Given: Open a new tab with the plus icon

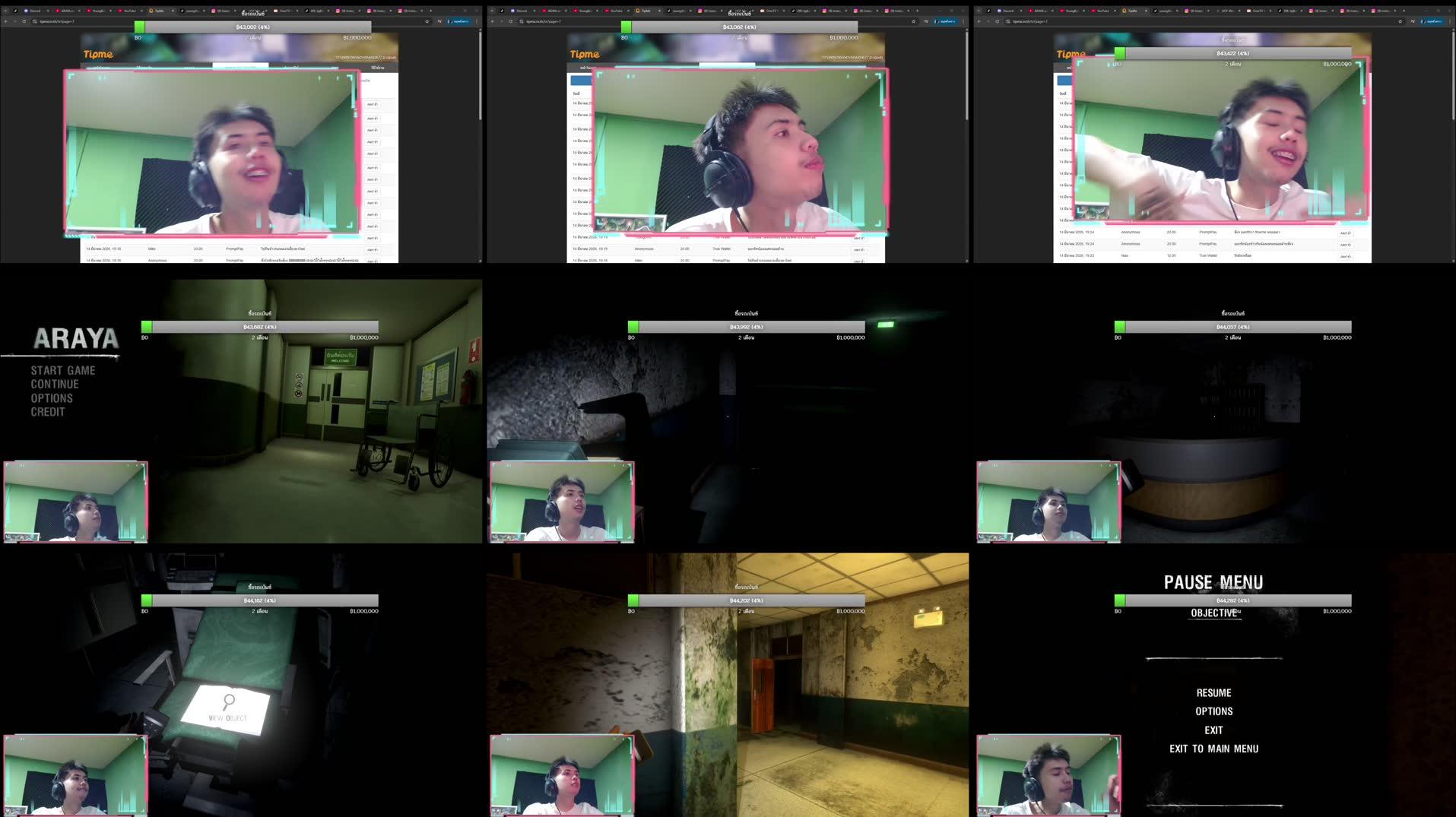Looking at the screenshot, I should coord(429,11).
